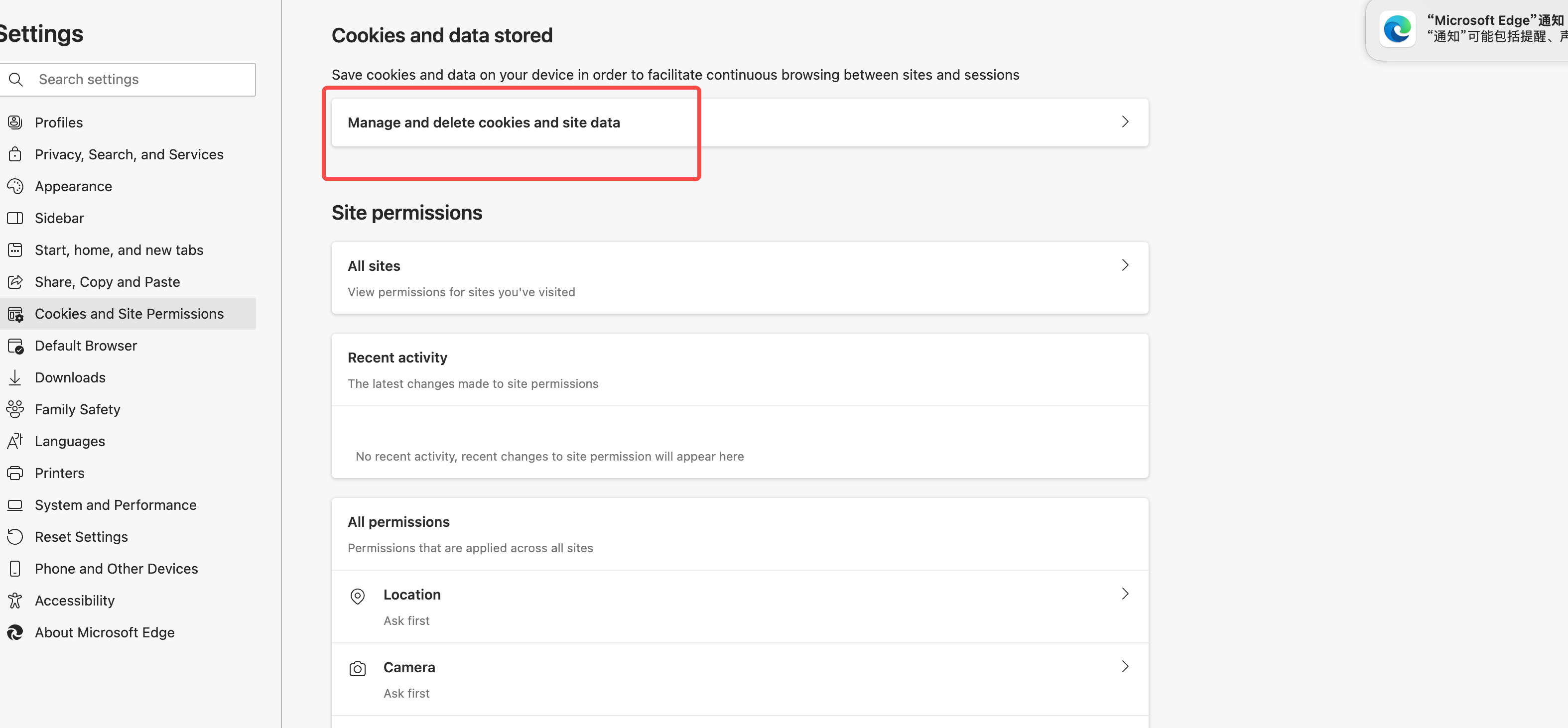
Task: Click the Family Safety icon
Action: [x=15, y=409]
